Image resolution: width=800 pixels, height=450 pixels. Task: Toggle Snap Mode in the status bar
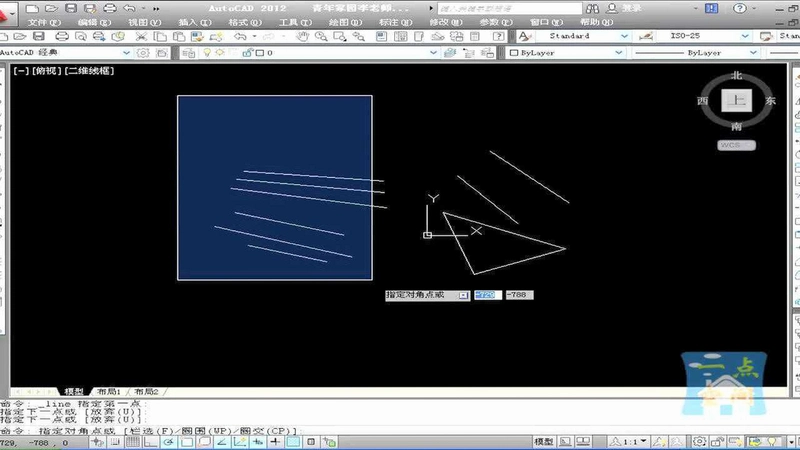click(115, 442)
